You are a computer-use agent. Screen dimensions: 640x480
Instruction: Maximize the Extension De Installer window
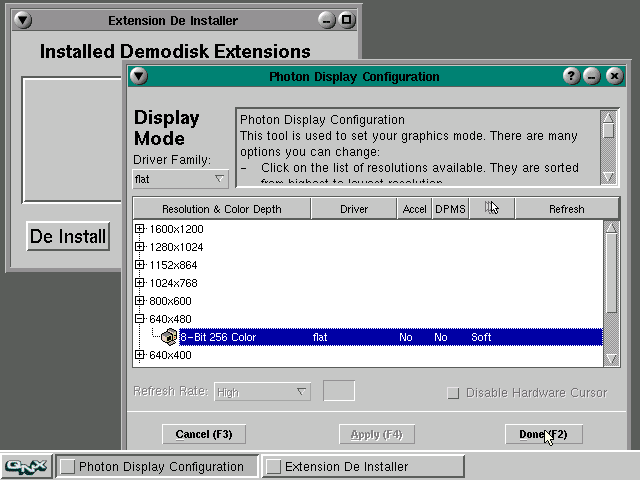345,20
